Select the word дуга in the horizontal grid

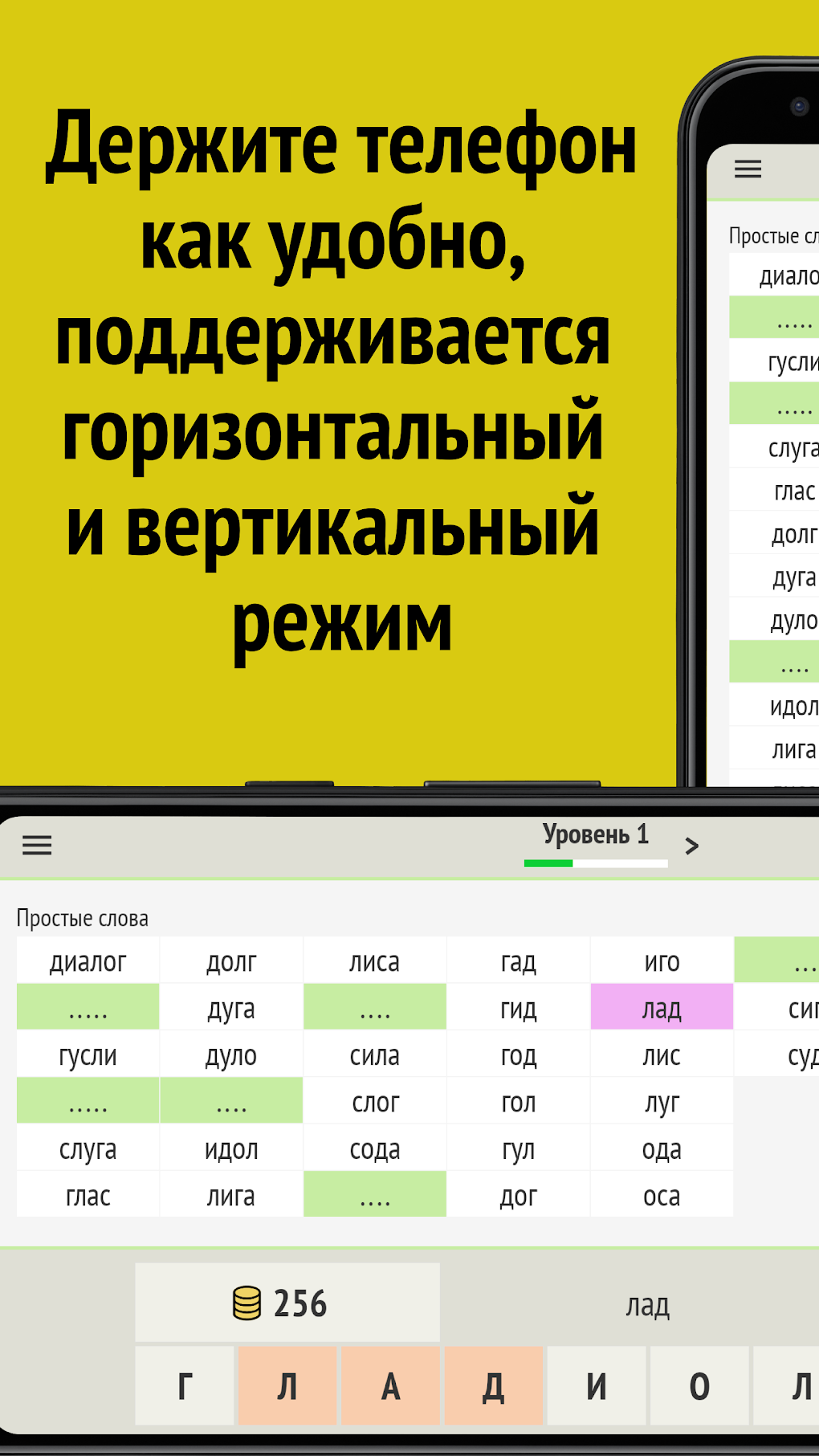point(231,1007)
